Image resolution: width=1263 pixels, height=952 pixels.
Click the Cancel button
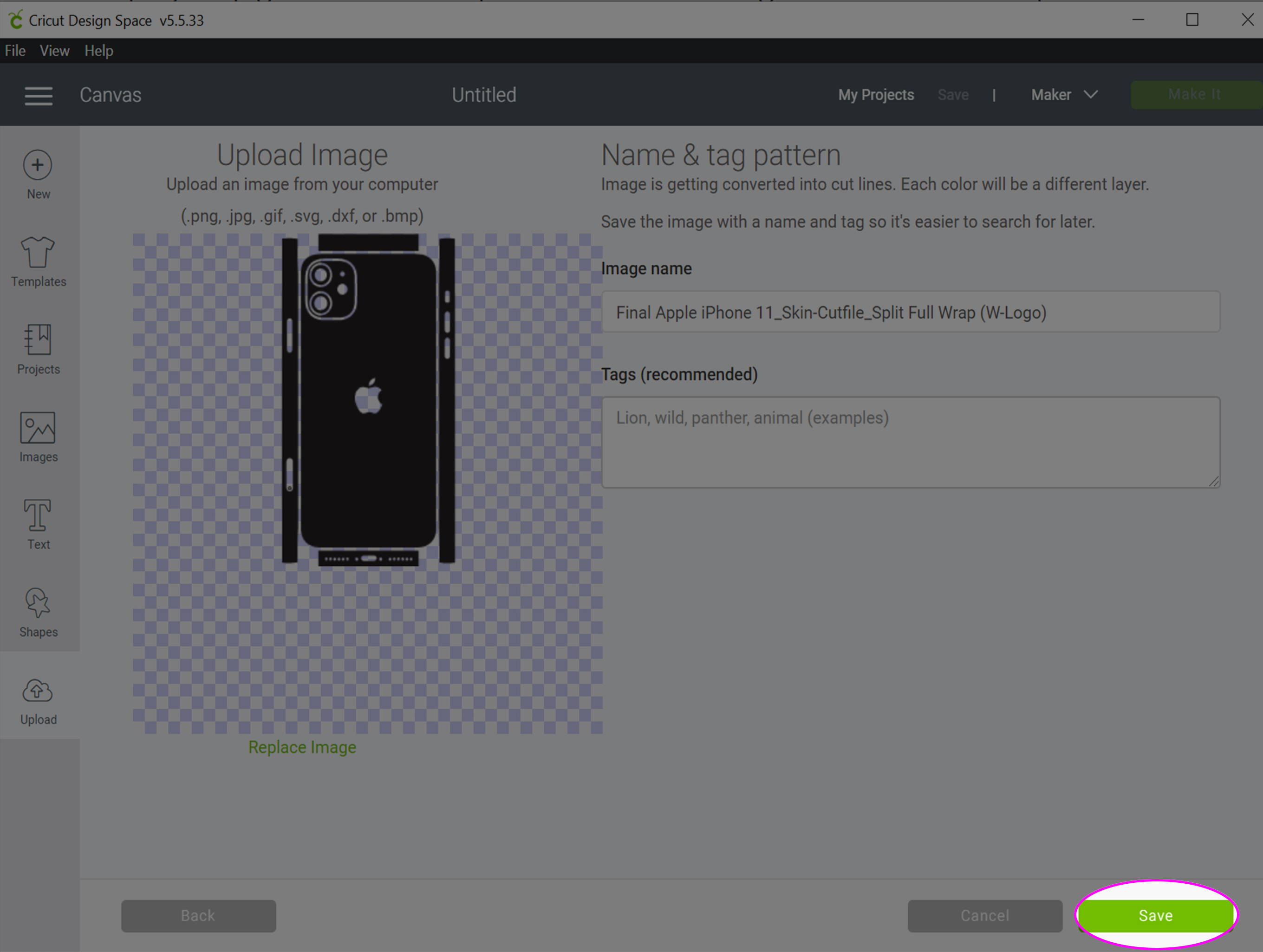(984, 915)
